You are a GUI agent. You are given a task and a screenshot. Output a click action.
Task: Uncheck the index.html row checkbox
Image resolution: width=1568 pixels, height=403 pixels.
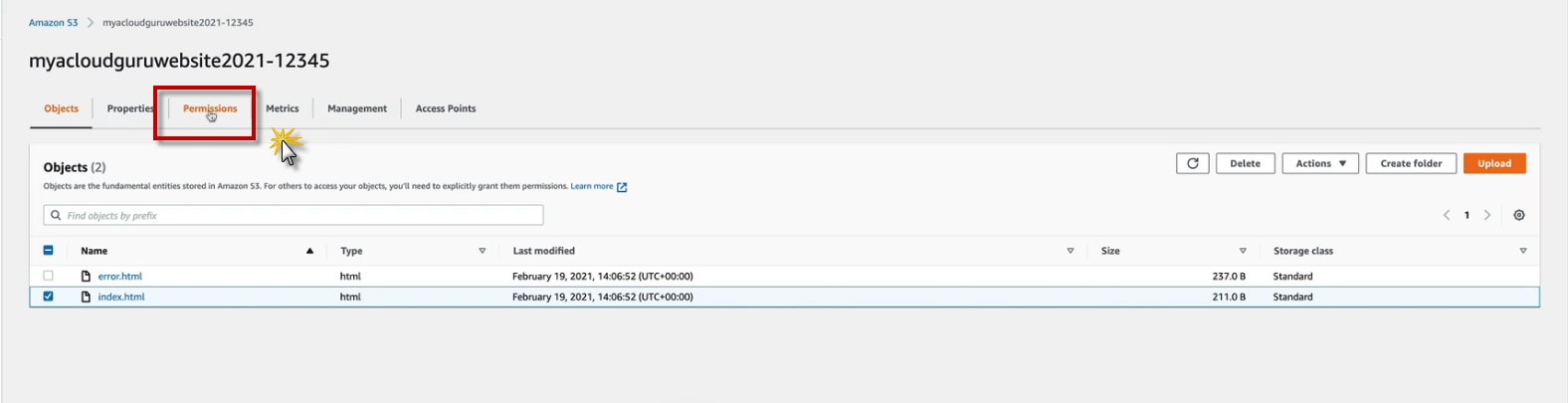click(x=48, y=297)
